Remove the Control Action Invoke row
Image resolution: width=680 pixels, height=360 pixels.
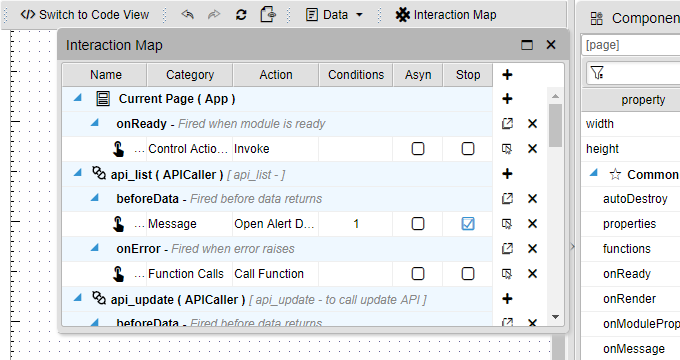point(533,149)
